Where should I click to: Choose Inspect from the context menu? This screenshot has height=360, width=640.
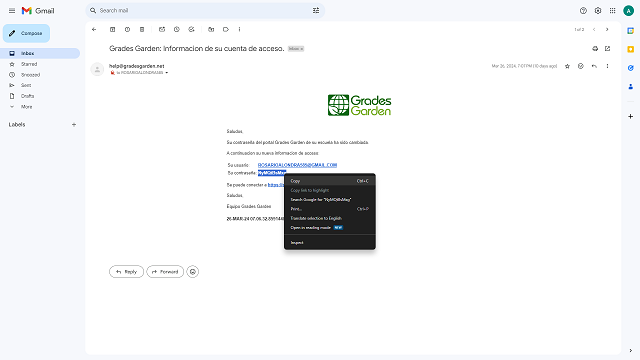point(330,243)
